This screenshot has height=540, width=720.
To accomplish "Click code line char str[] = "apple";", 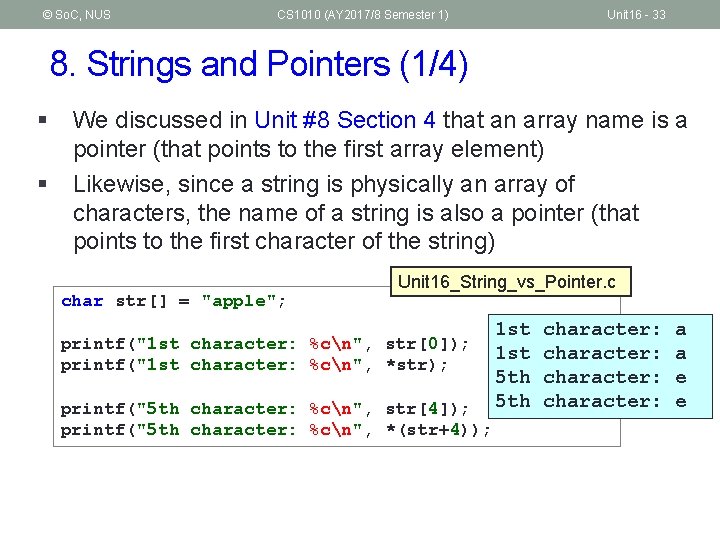I will (x=174, y=301).
